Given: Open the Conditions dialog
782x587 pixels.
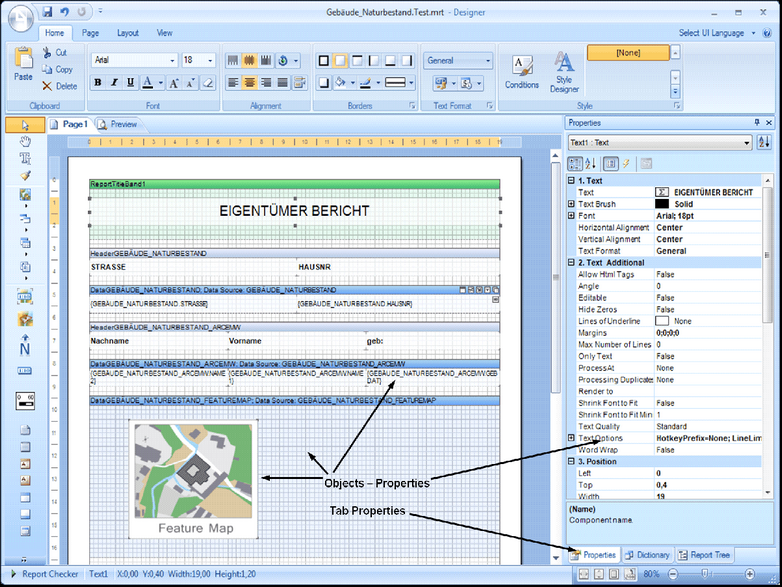Looking at the screenshot, I should (521, 72).
